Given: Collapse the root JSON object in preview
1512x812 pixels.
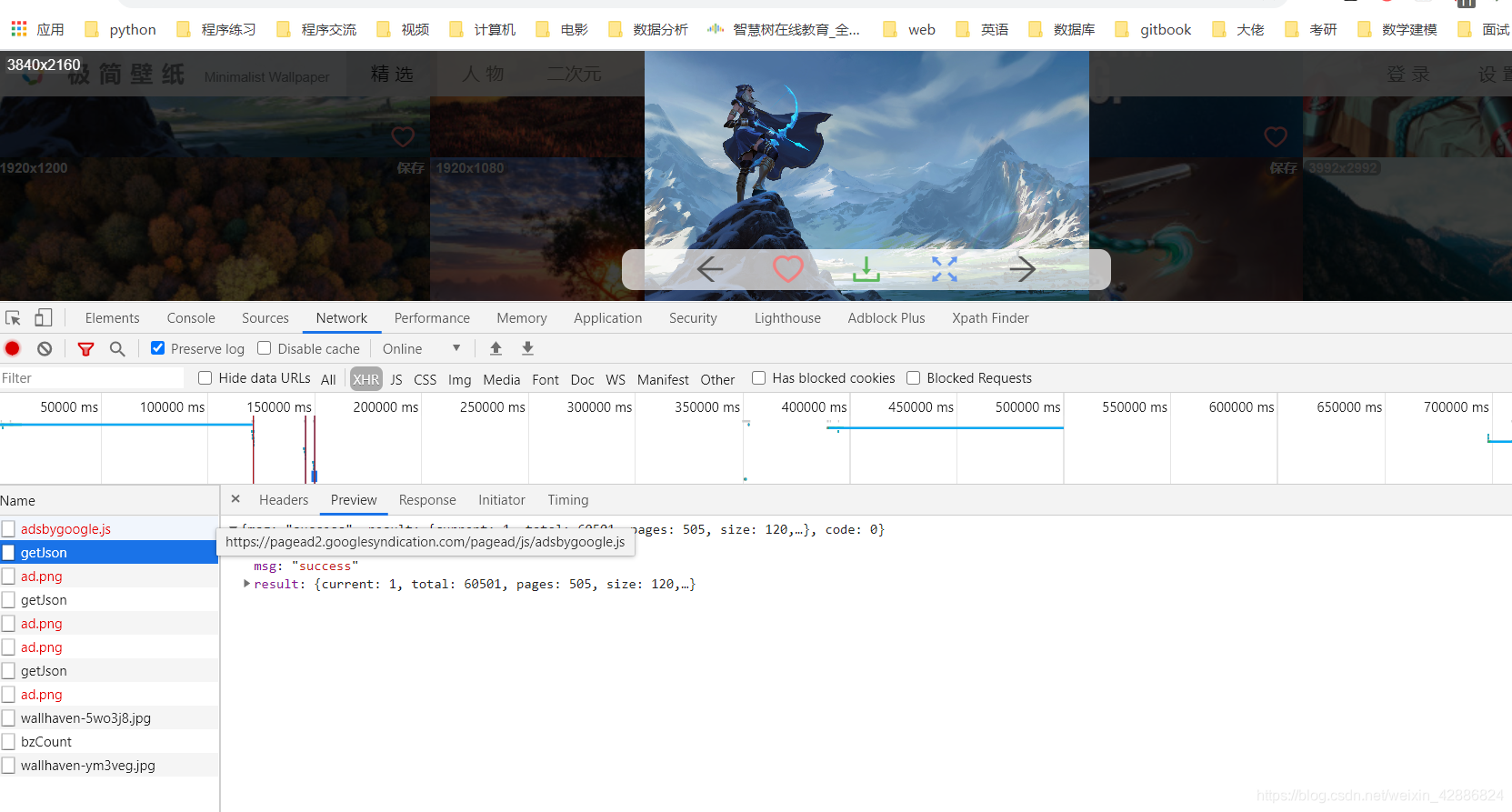Looking at the screenshot, I should (233, 529).
